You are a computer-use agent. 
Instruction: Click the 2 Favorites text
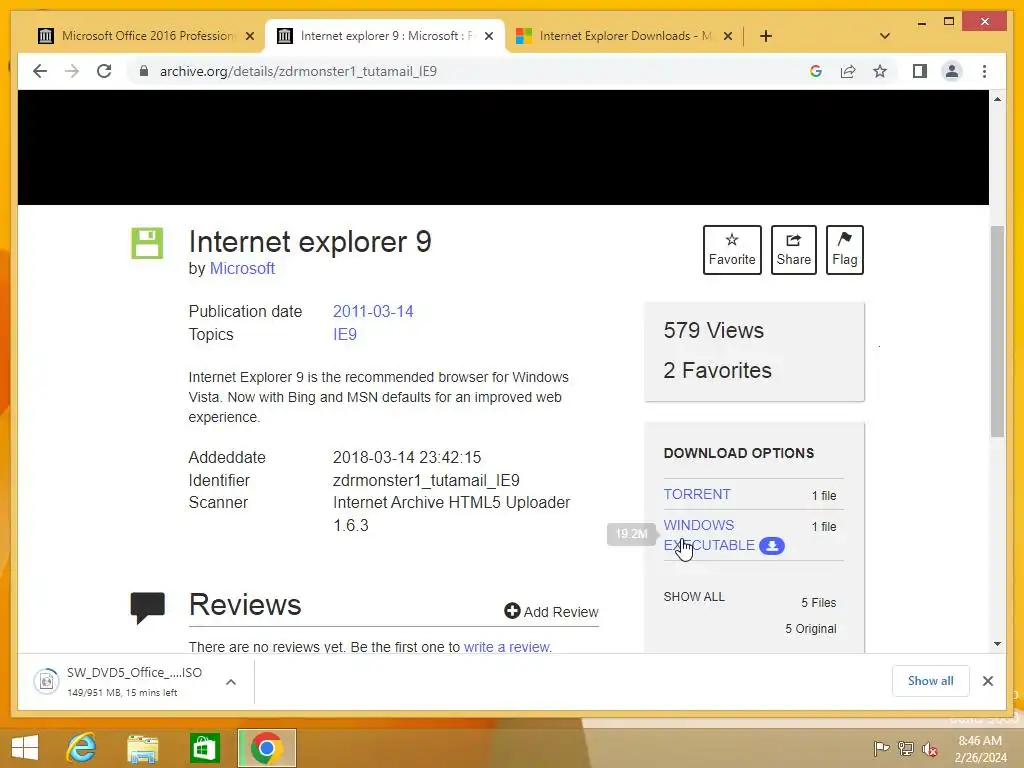(718, 370)
